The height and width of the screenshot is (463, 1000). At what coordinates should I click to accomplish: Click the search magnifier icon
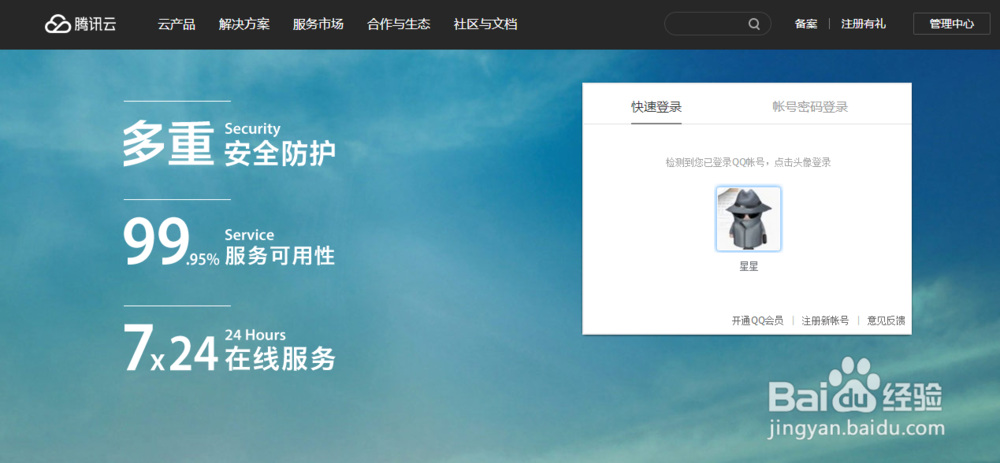(754, 24)
